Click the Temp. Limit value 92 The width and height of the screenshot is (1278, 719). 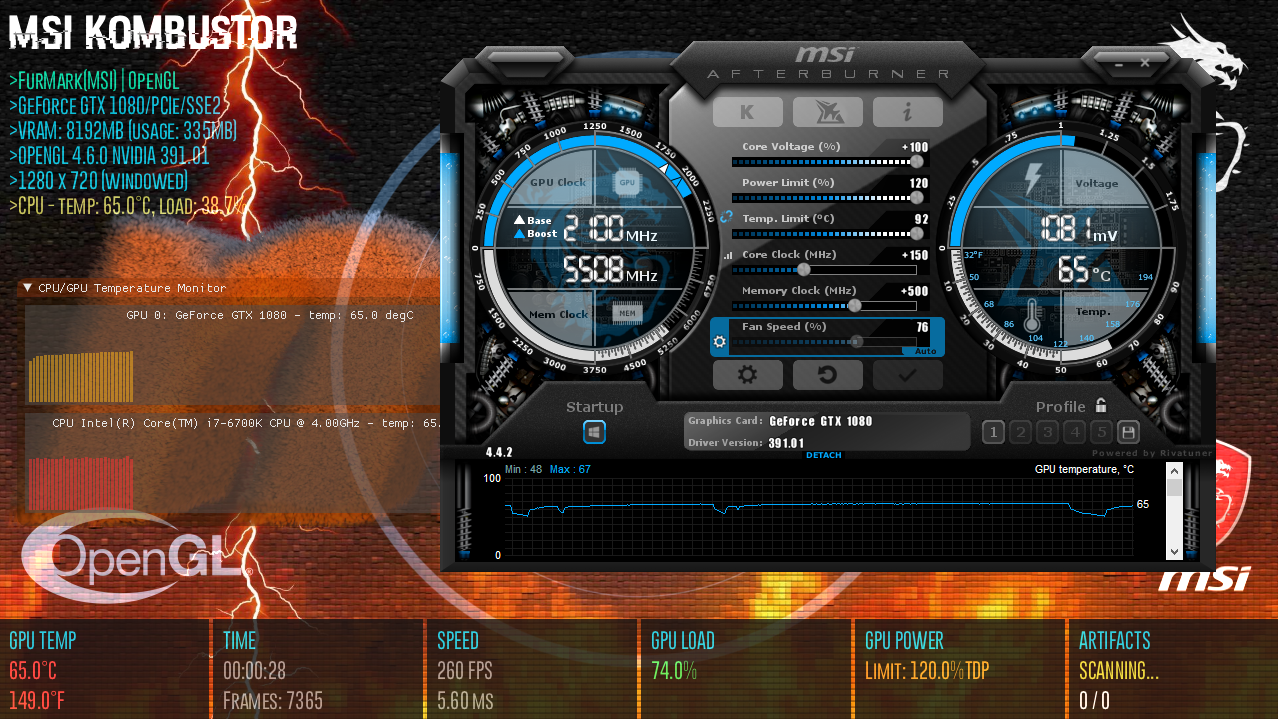tap(922, 219)
